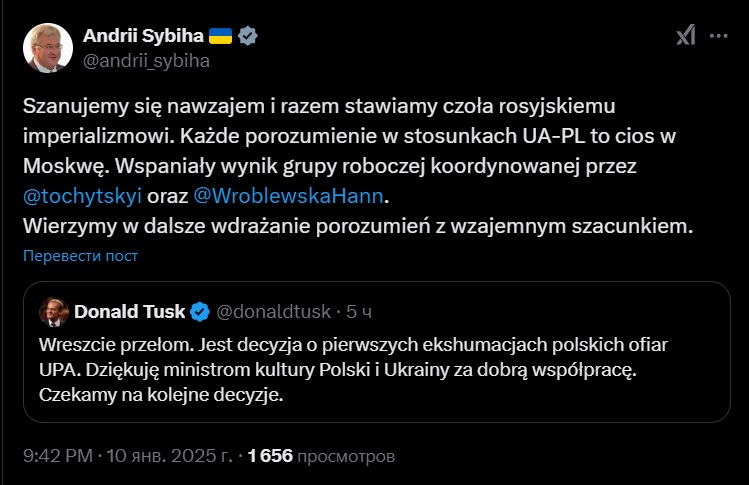Click the "10 янв. 2025 г." date

(x=170, y=456)
